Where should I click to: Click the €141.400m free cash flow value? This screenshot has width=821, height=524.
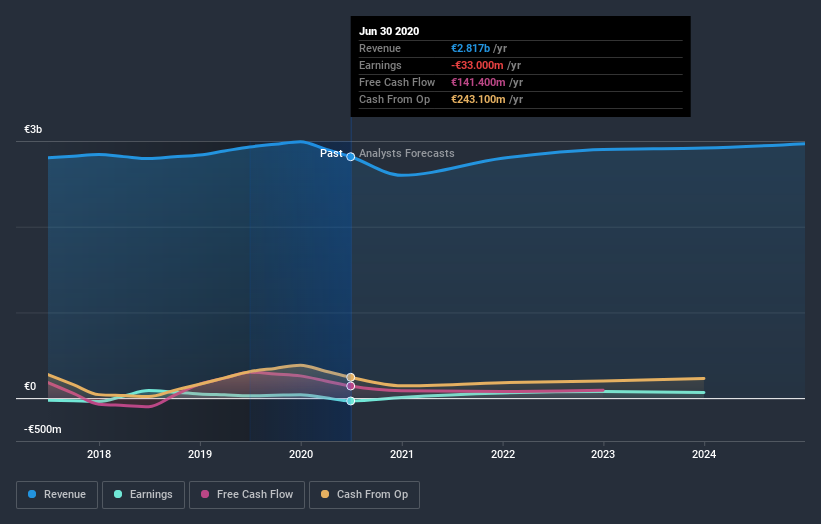coord(479,82)
